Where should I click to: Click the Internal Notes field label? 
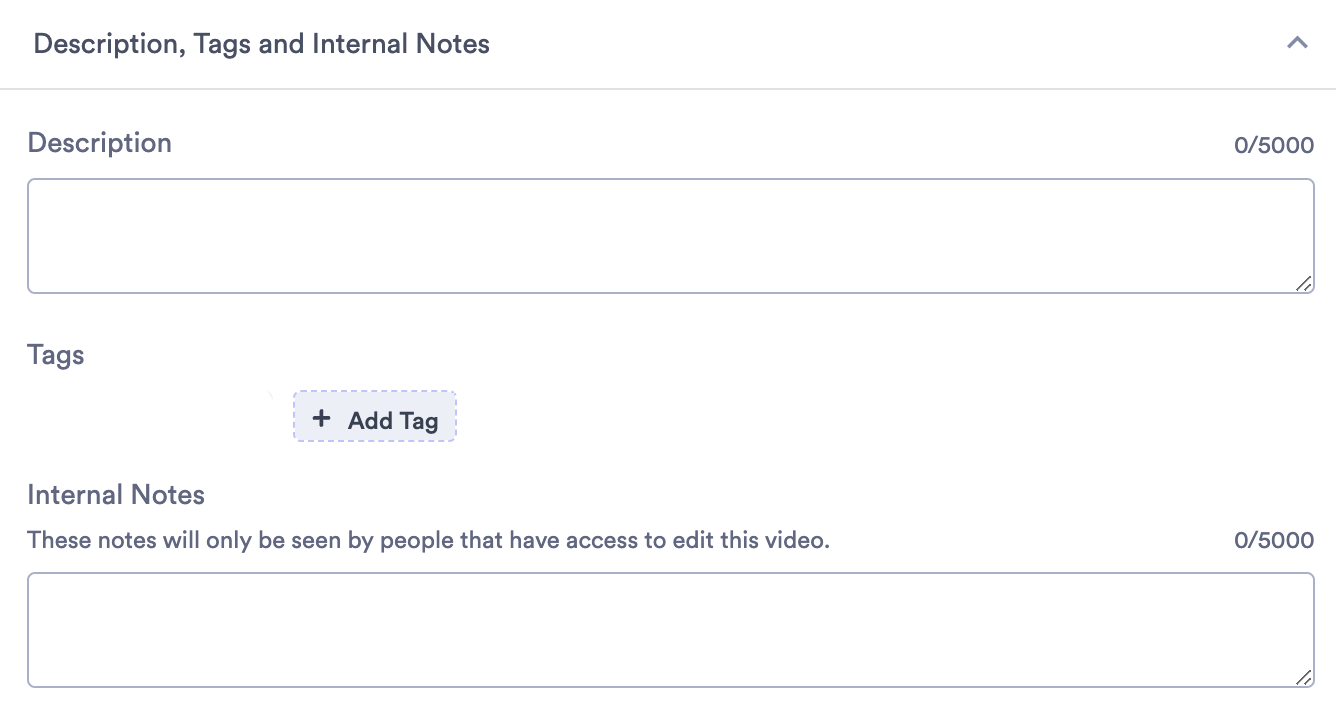[x=116, y=495]
